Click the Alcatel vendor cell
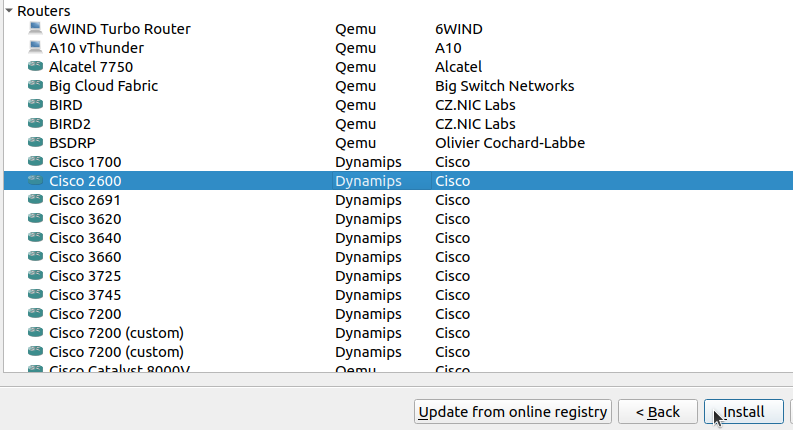 click(459, 67)
